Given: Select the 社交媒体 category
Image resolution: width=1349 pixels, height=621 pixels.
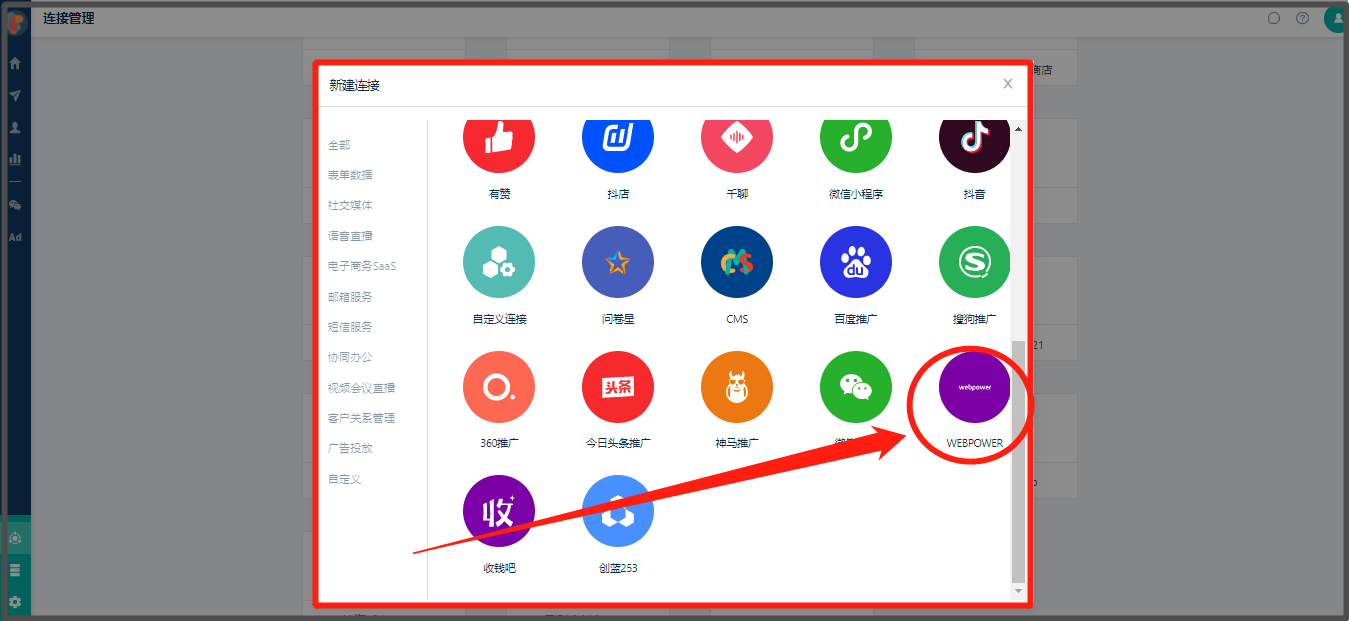Looking at the screenshot, I should 350,205.
